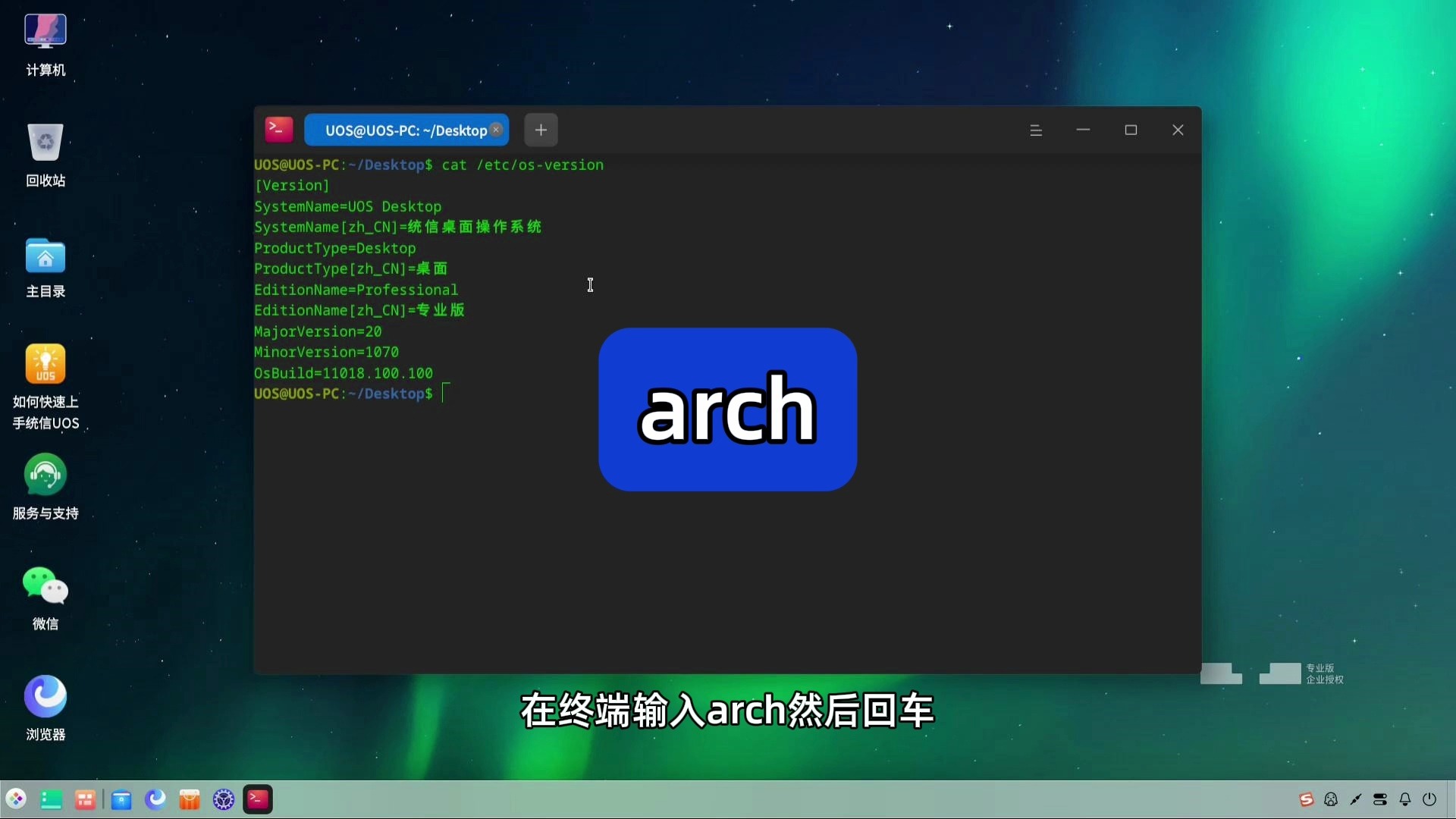This screenshot has height=819, width=1456.
Task: Launch the browser from the dock
Action: click(155, 799)
